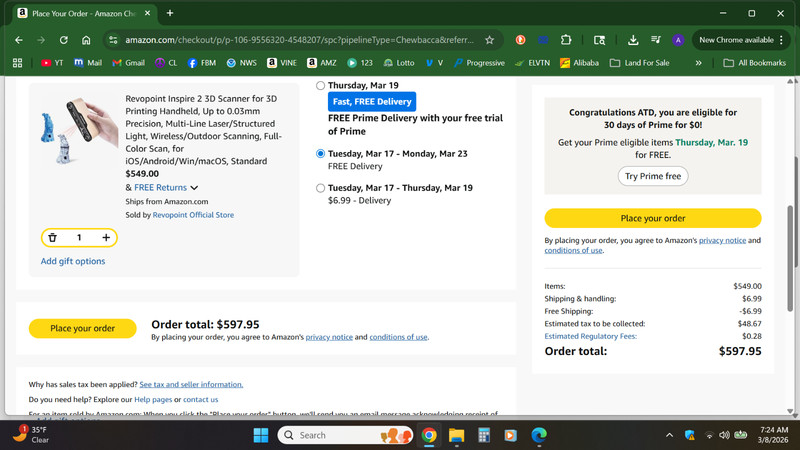Open the 123 bookmark
800x450 pixels.
(x=360, y=63)
